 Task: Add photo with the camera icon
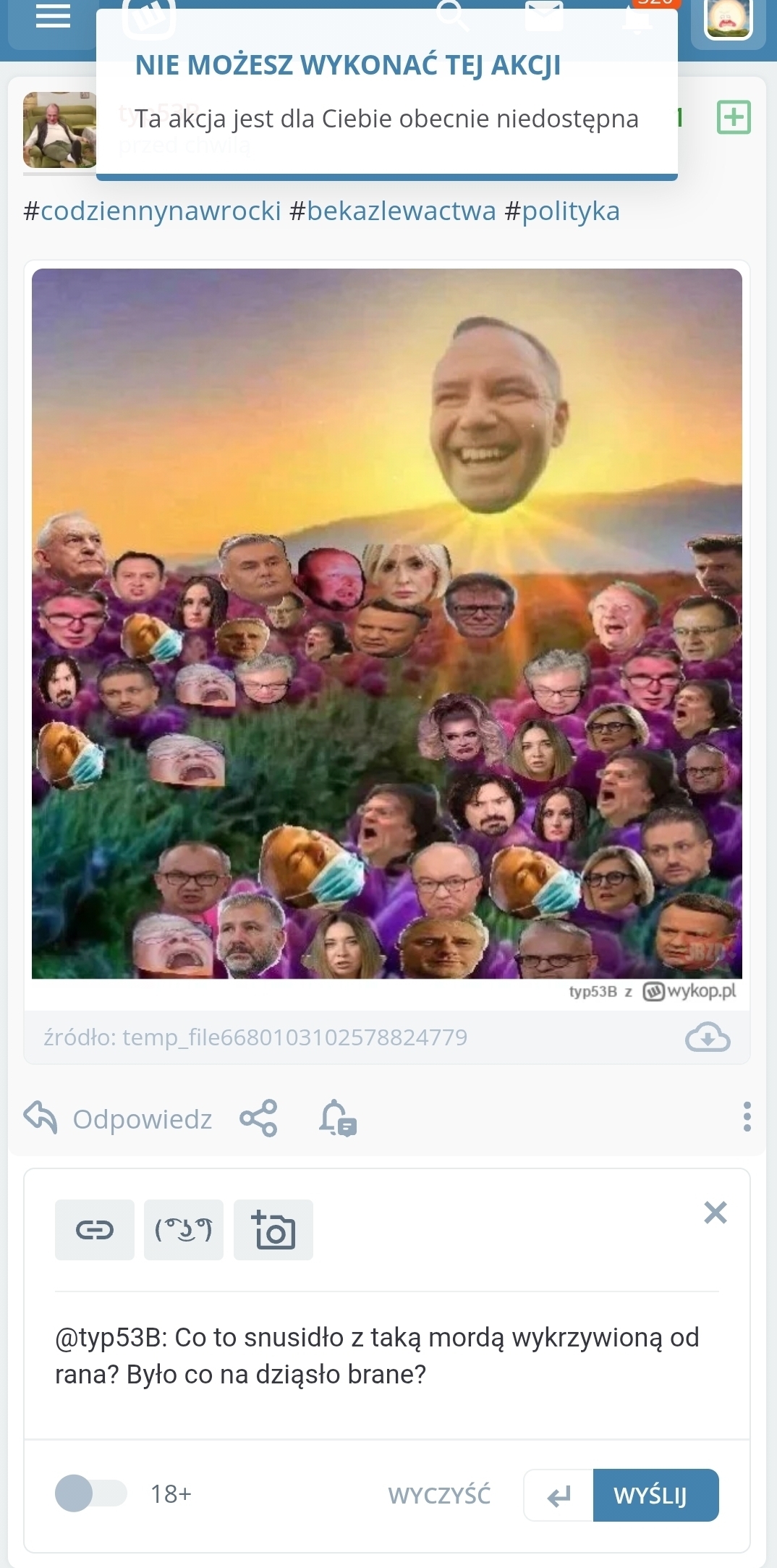tap(273, 1230)
